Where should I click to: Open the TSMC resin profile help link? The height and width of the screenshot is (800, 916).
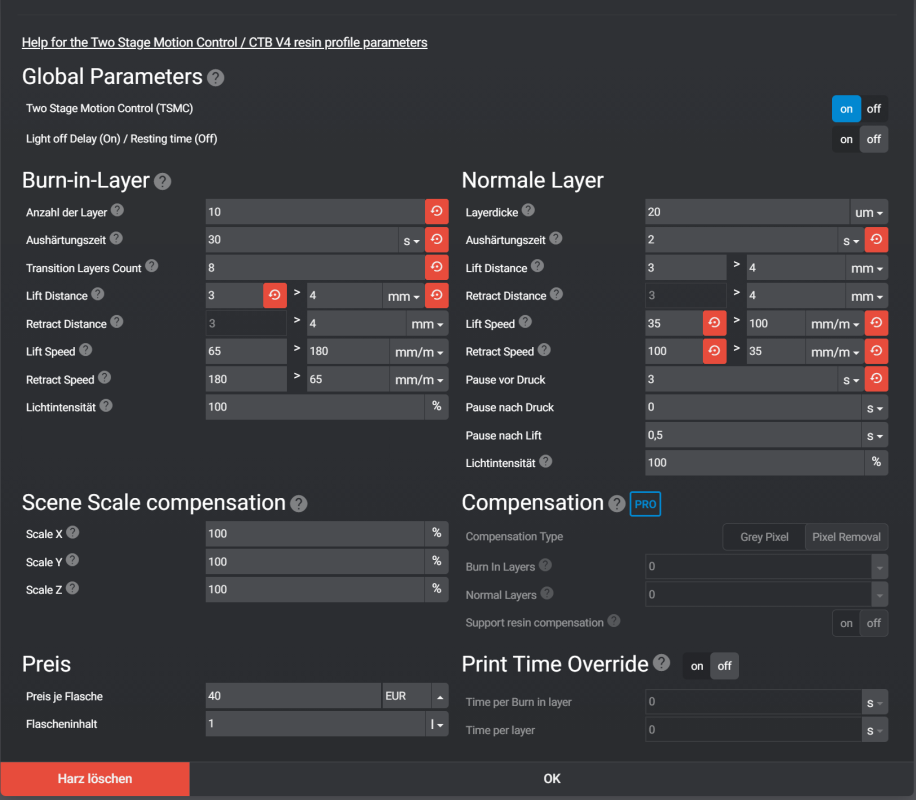pyautogui.click(x=225, y=43)
